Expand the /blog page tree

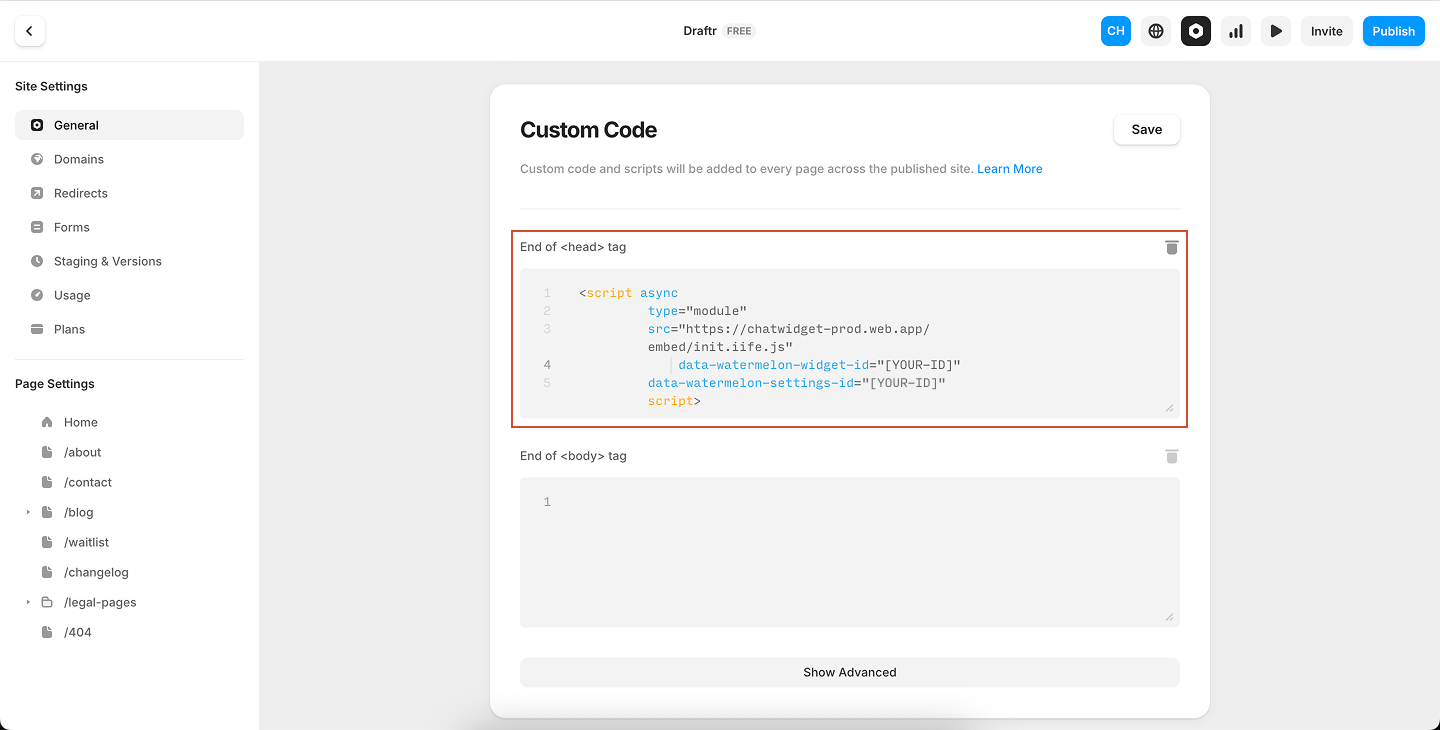[28, 512]
